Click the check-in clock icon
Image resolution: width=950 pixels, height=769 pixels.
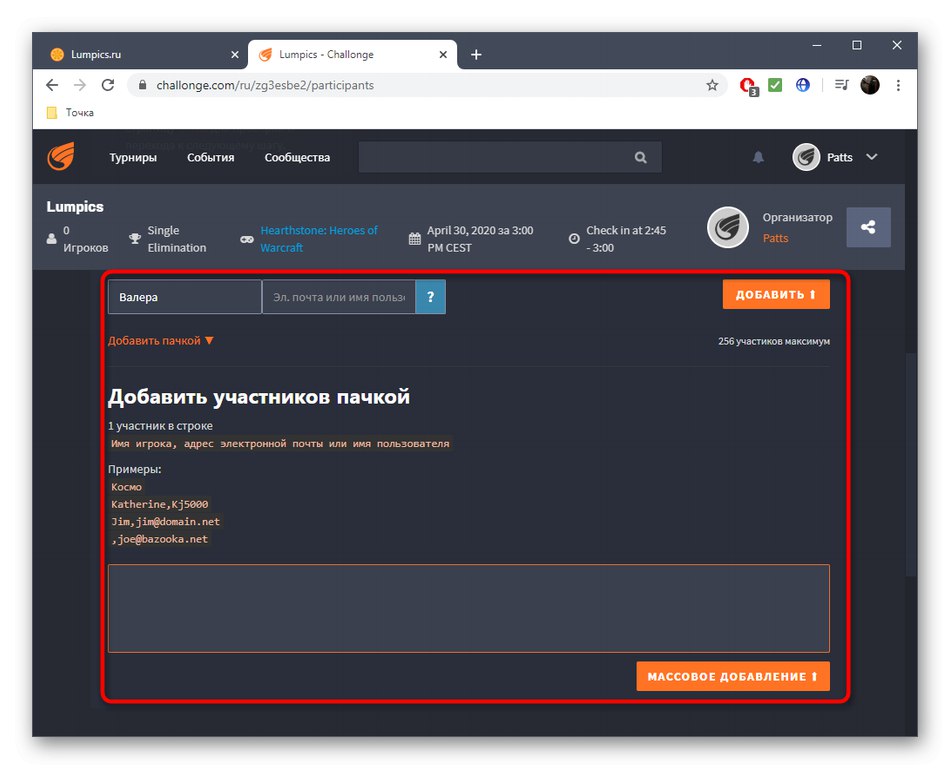[x=573, y=238]
